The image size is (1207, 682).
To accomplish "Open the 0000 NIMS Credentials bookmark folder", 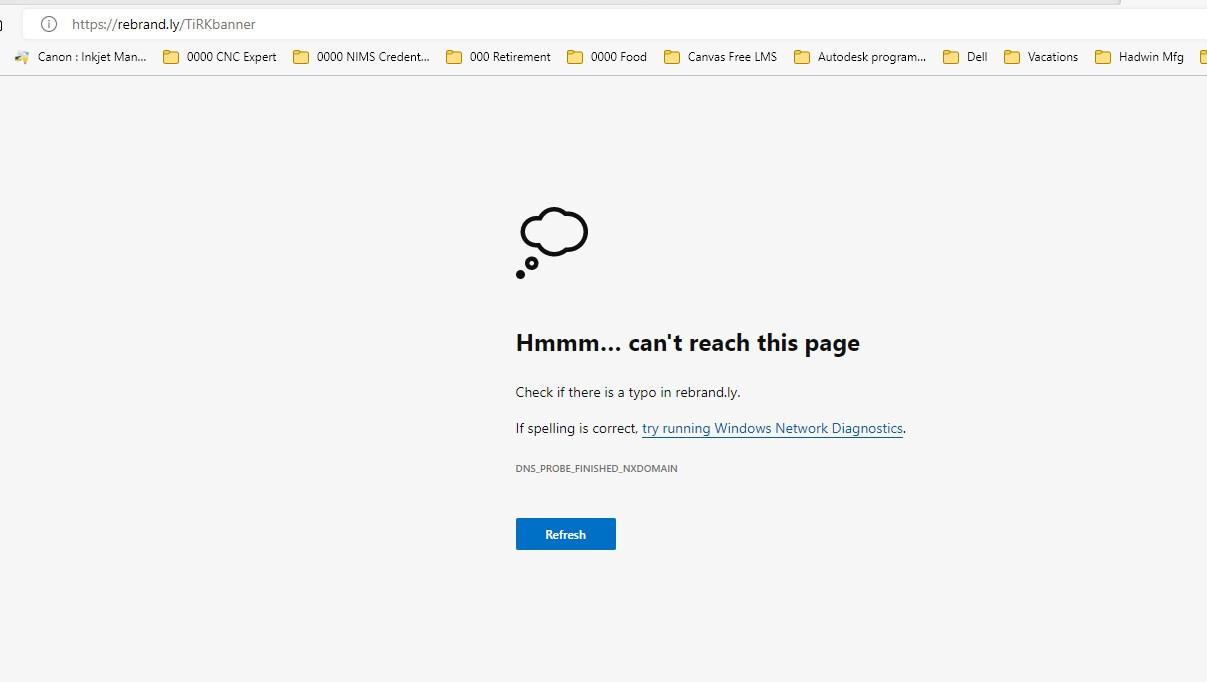I will 361,57.
